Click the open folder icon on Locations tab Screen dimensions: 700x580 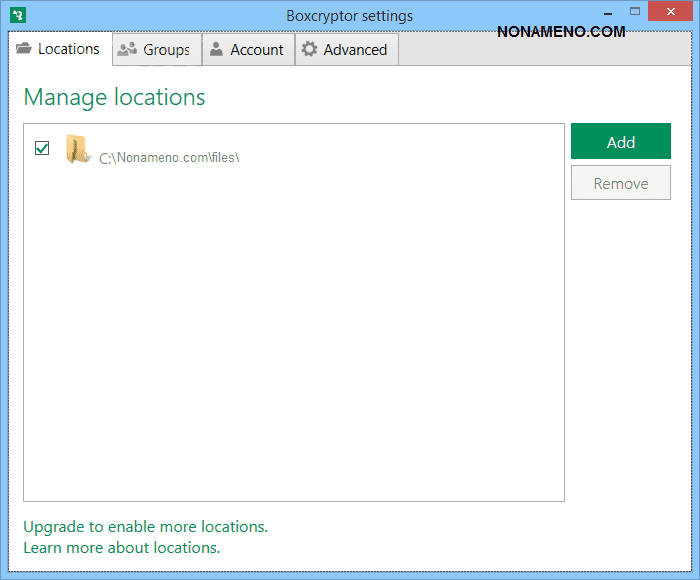pos(25,49)
